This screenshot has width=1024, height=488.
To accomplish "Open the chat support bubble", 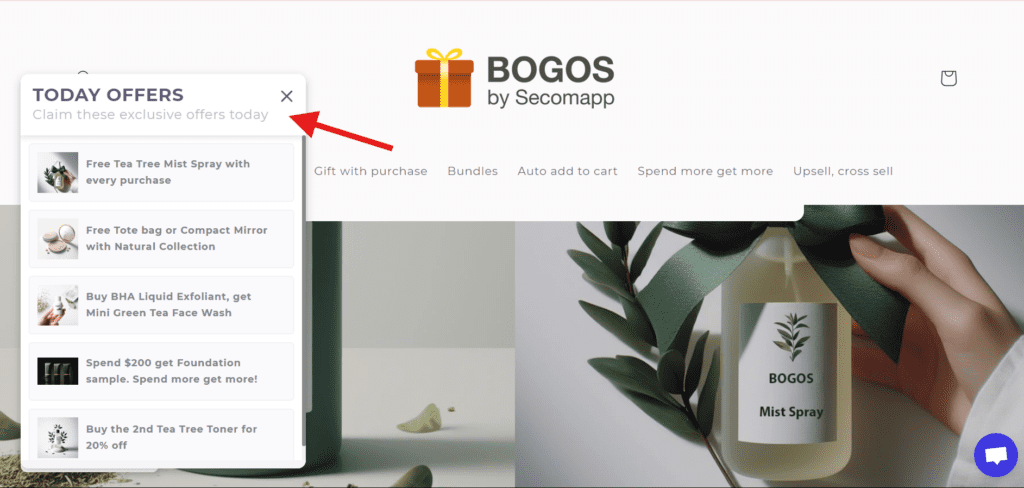I will (995, 455).
